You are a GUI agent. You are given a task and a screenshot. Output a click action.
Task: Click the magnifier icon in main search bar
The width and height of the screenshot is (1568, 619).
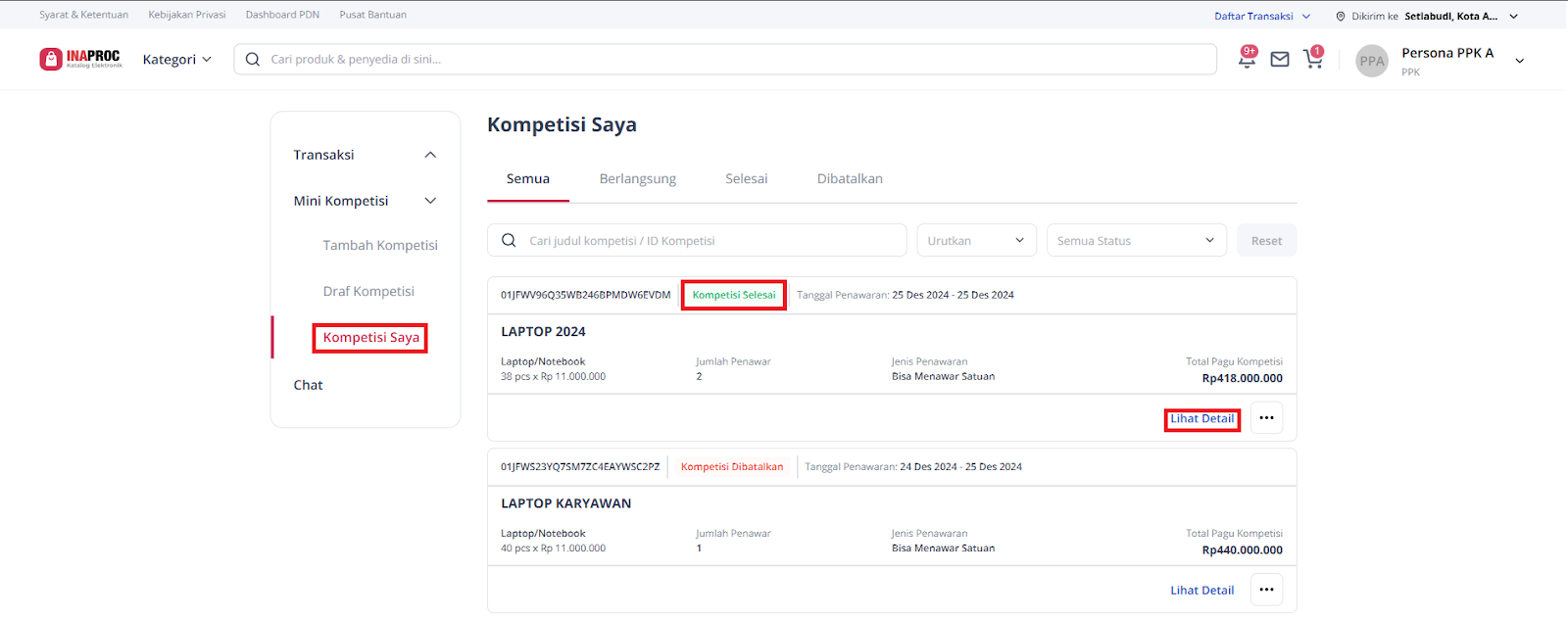253,60
